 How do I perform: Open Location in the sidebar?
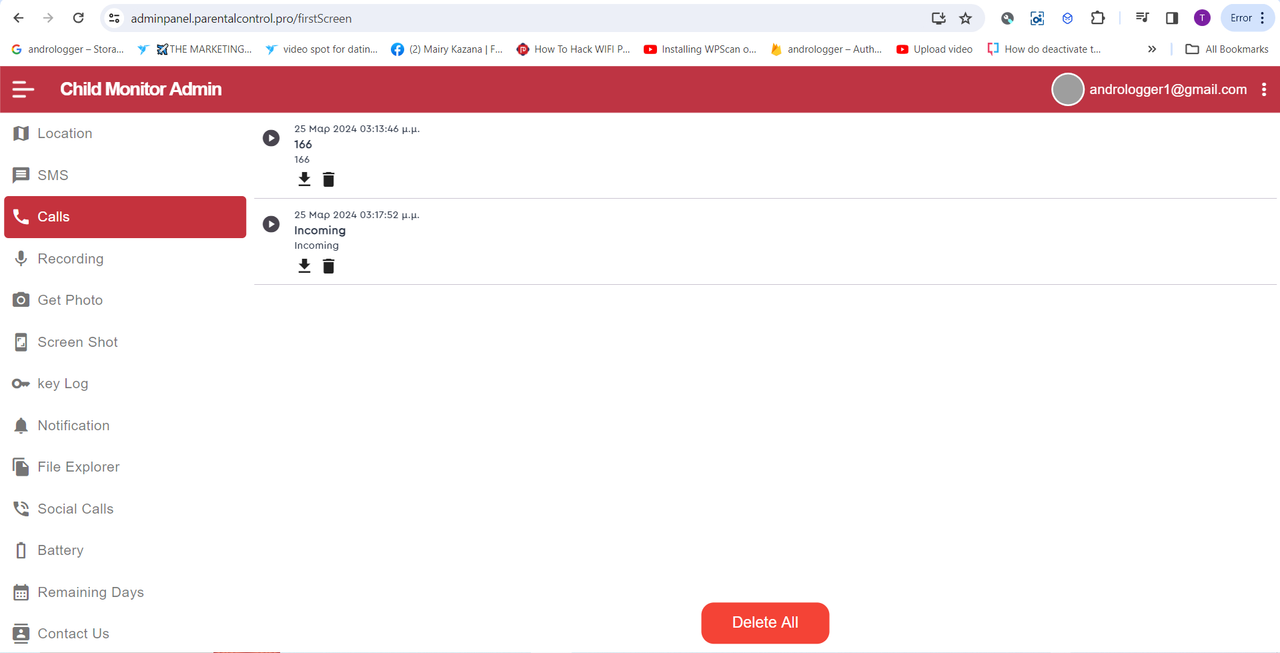(x=125, y=133)
